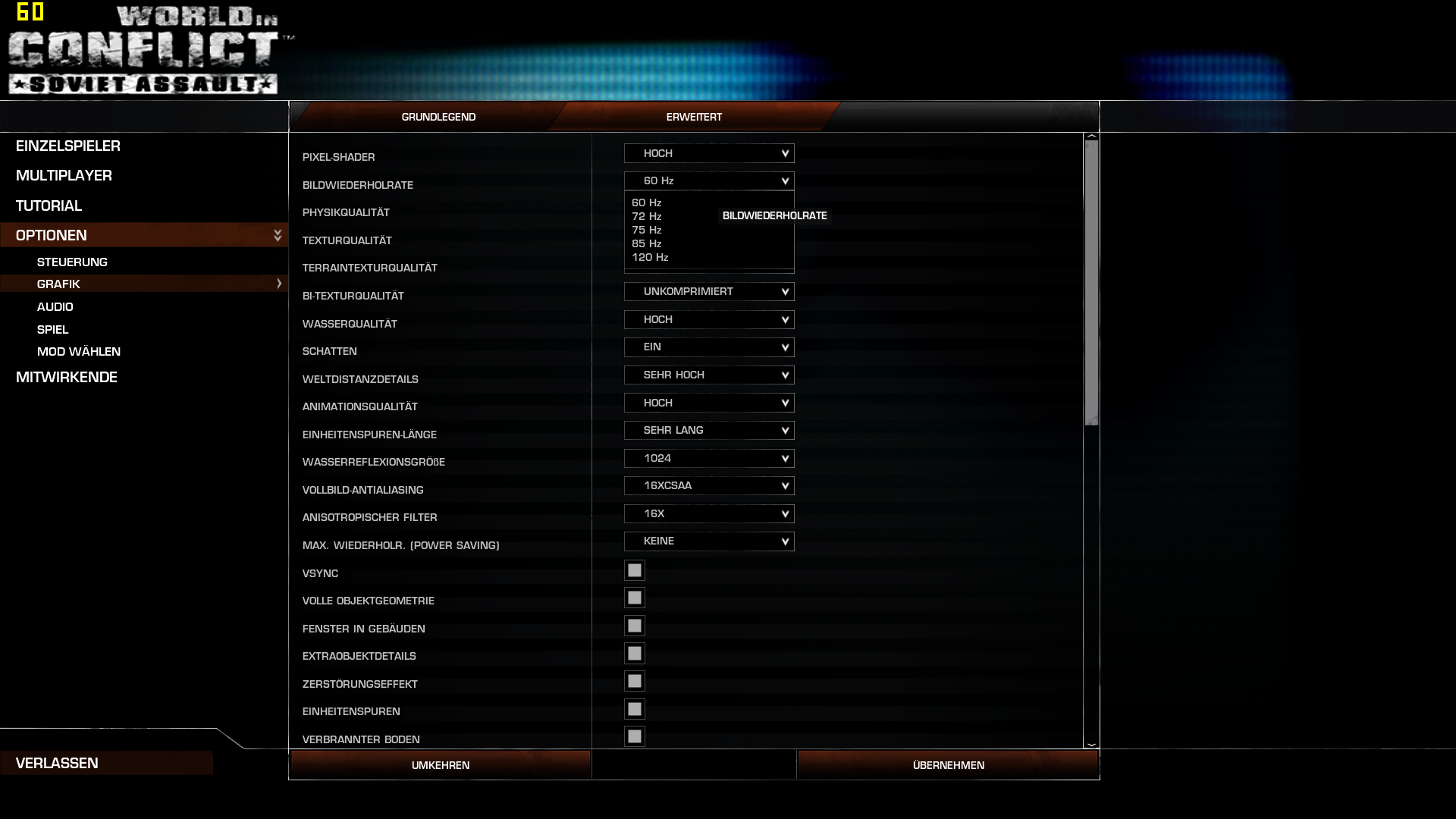Switch to the Grundlegend tab

pyautogui.click(x=438, y=117)
